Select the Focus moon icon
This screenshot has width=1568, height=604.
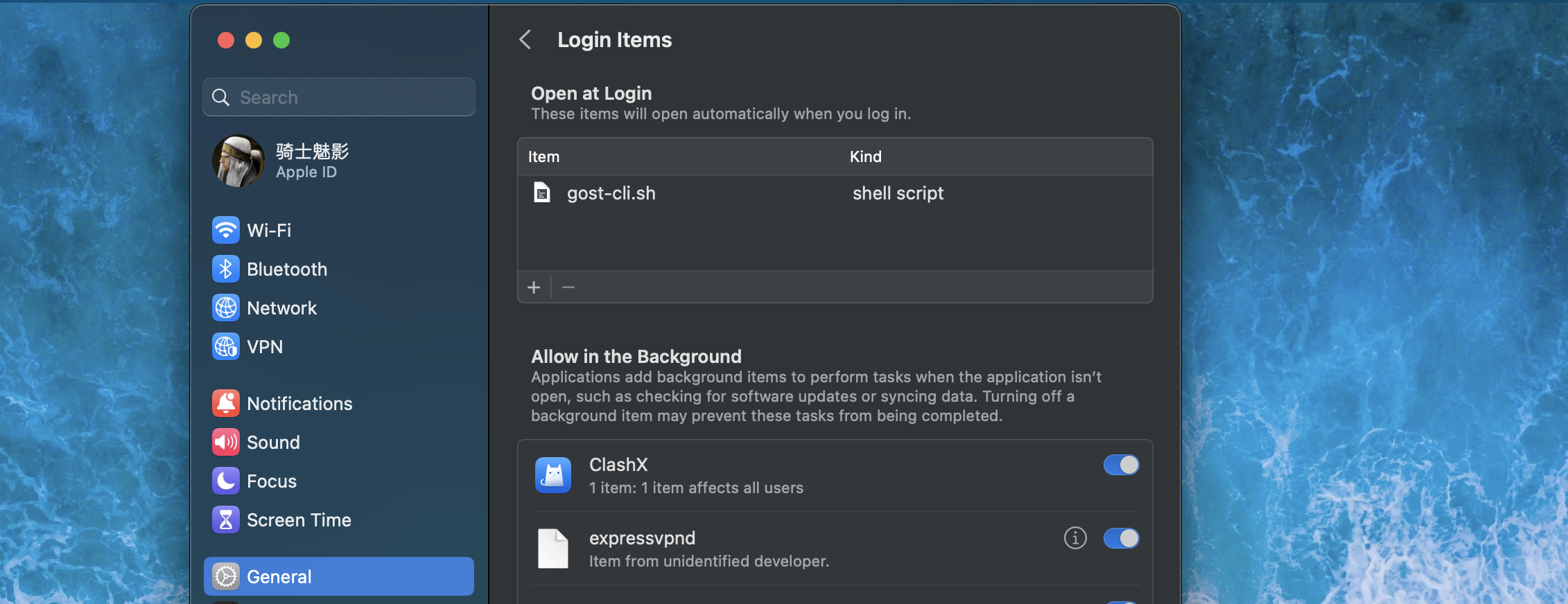(226, 481)
